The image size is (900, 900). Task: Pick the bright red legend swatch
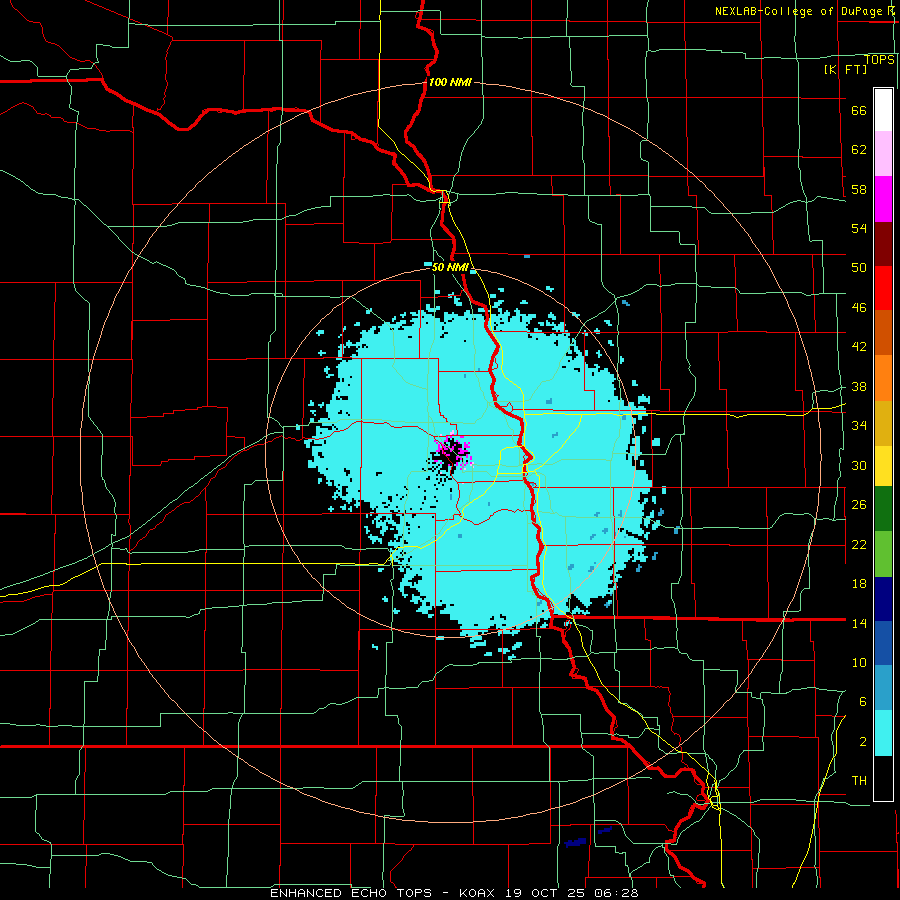[883, 288]
